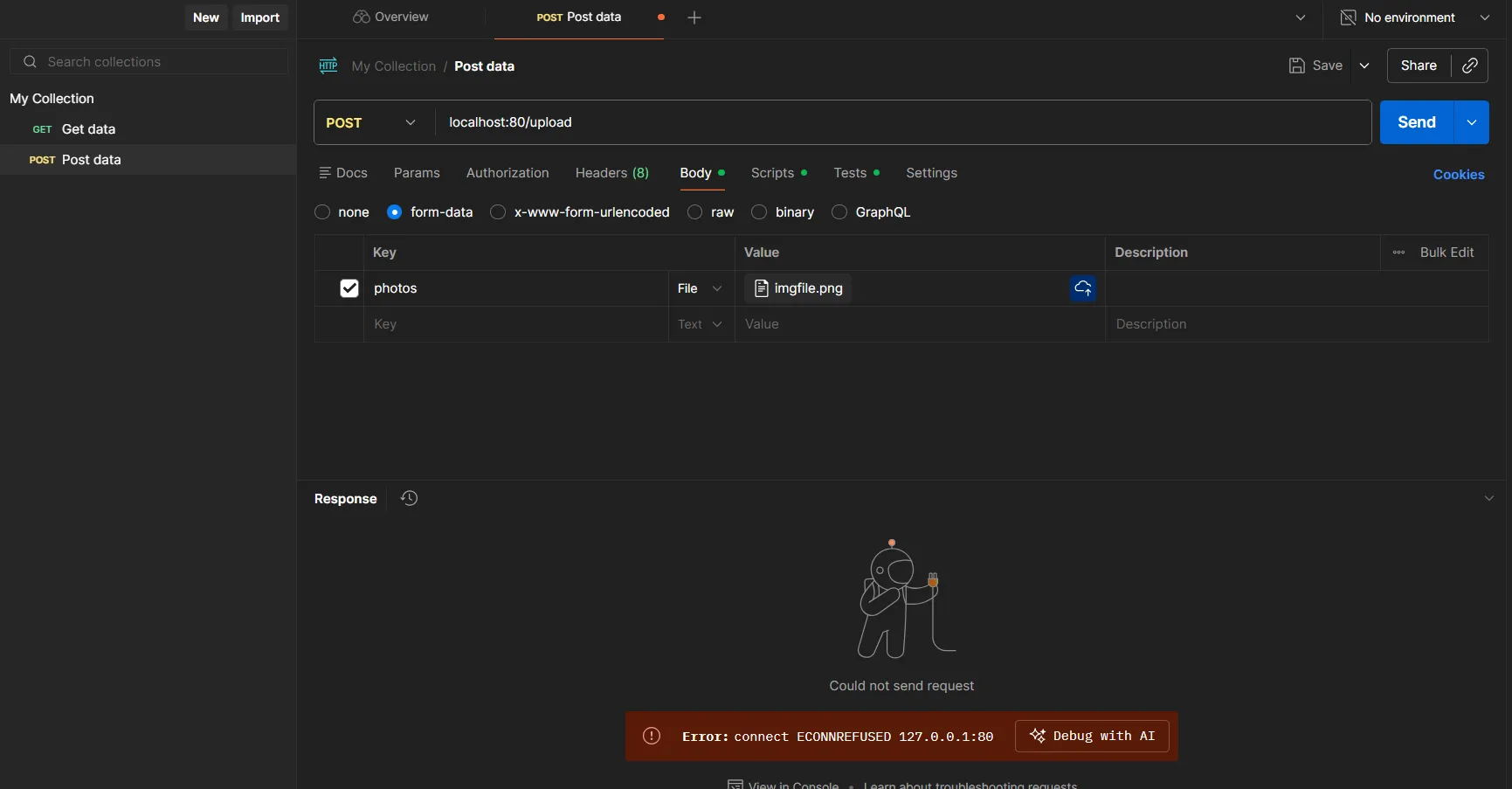Click the Import button
This screenshot has width=1512, height=789.
point(260,17)
